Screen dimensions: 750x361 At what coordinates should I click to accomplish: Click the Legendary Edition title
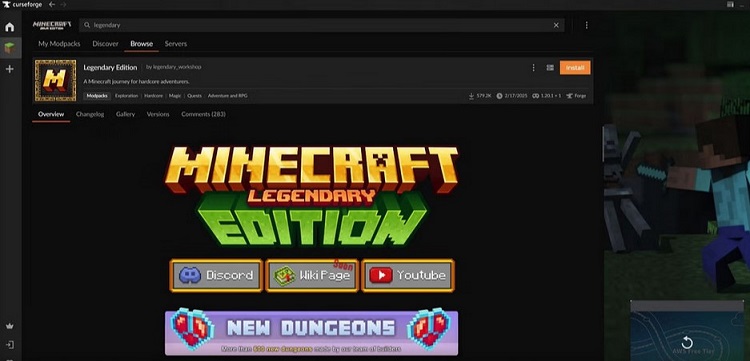110,67
